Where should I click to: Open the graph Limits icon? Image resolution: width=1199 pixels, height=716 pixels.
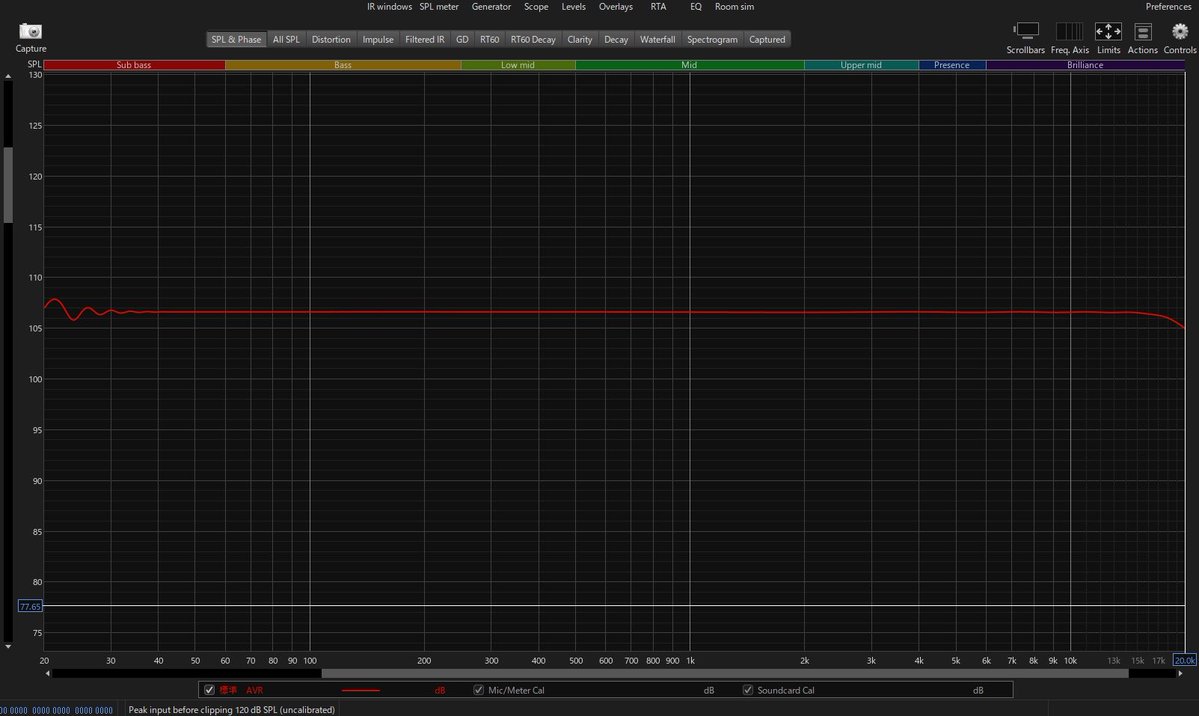tap(1108, 31)
